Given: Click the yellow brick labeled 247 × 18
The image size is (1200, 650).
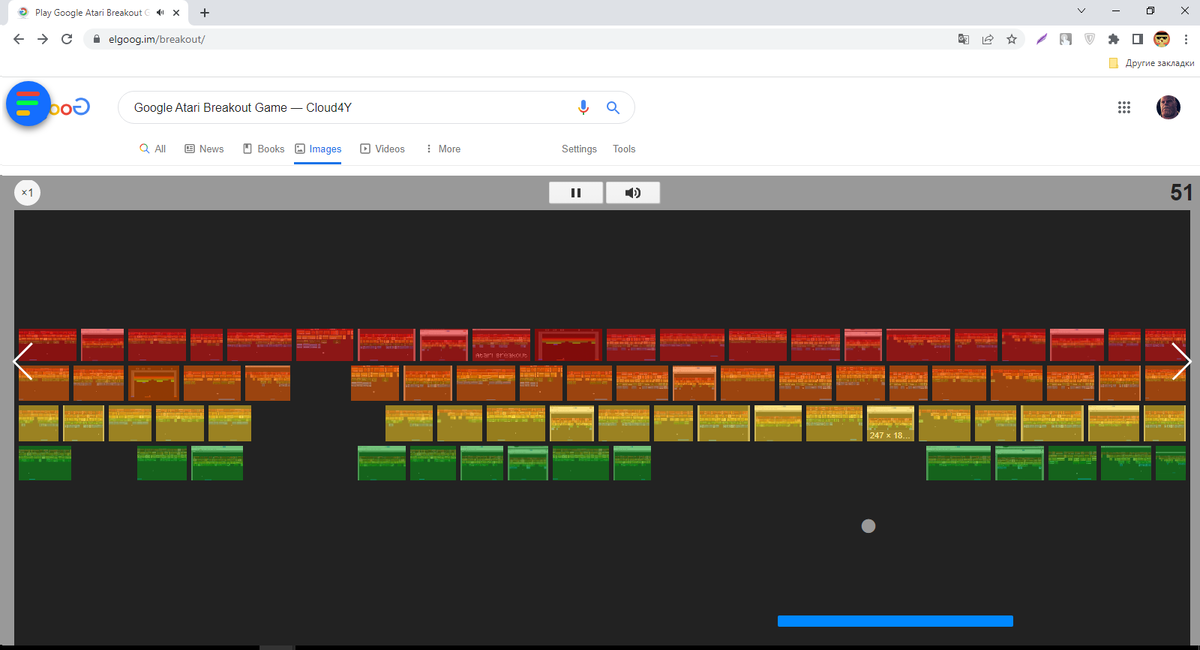Looking at the screenshot, I should 890,423.
